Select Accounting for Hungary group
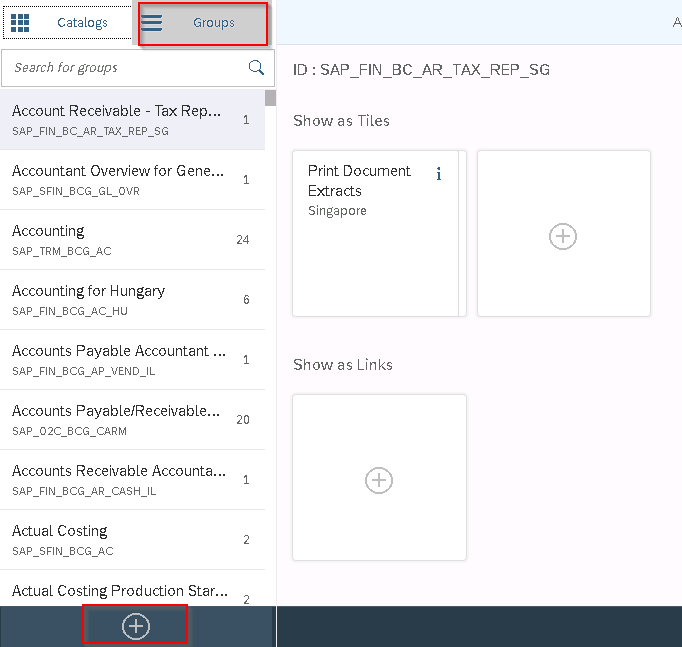The image size is (682, 647). pyautogui.click(x=117, y=299)
